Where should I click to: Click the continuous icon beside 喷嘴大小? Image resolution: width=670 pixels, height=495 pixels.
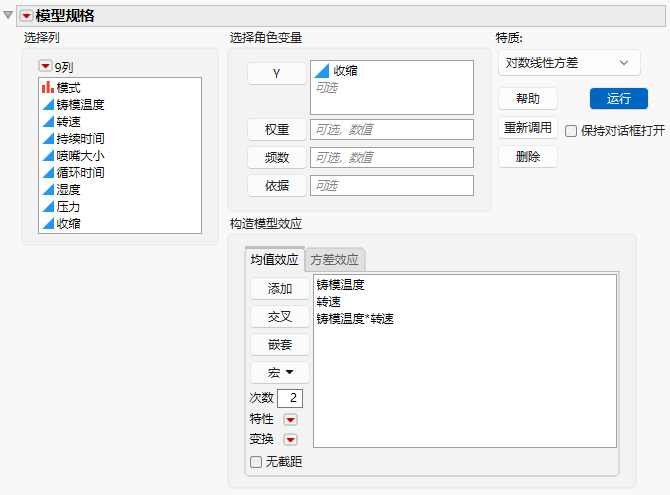pyautogui.click(x=48, y=156)
